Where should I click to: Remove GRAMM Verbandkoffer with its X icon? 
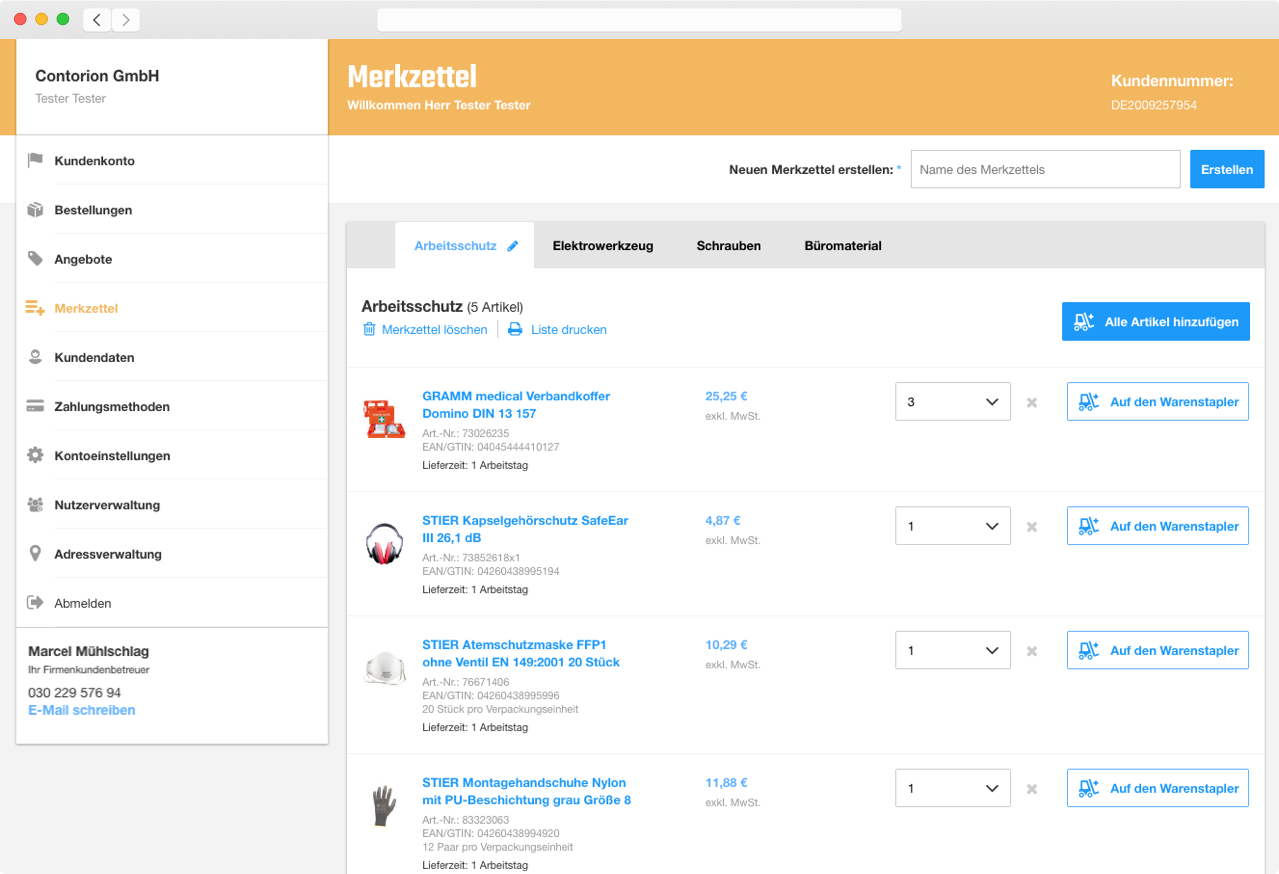(x=1032, y=402)
